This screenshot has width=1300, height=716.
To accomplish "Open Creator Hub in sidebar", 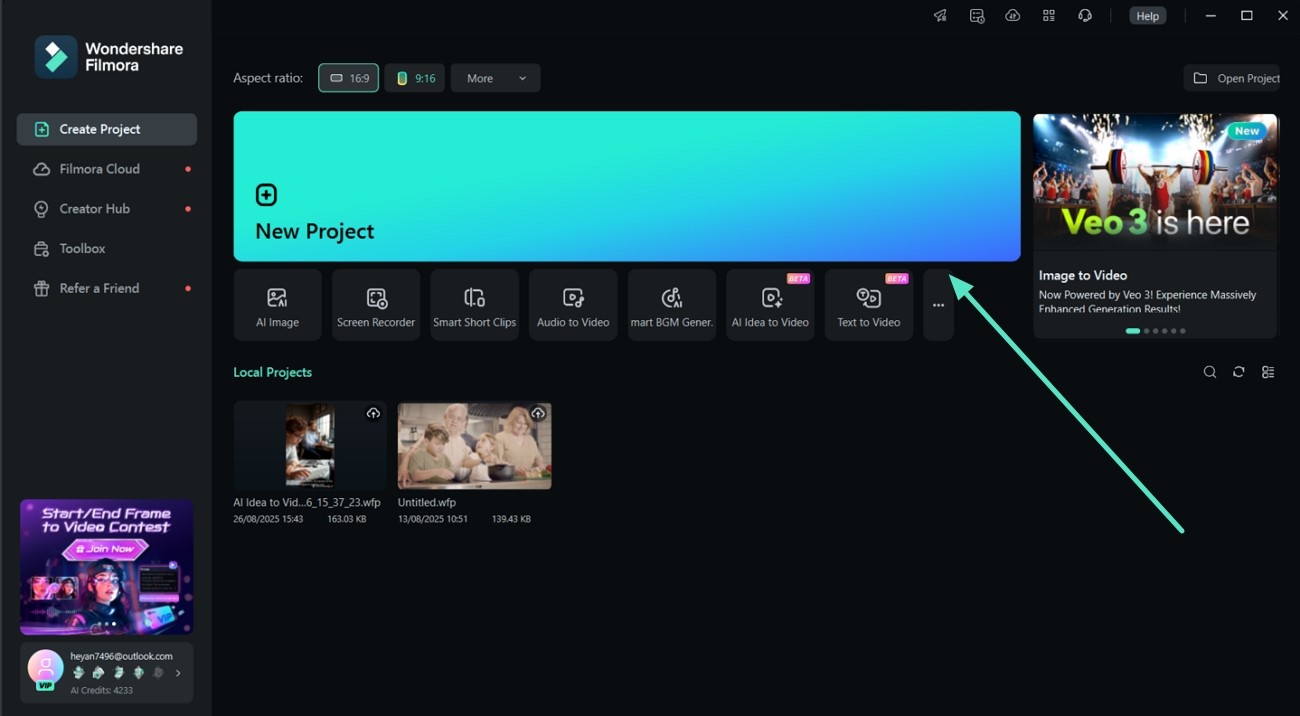I will click(x=107, y=209).
